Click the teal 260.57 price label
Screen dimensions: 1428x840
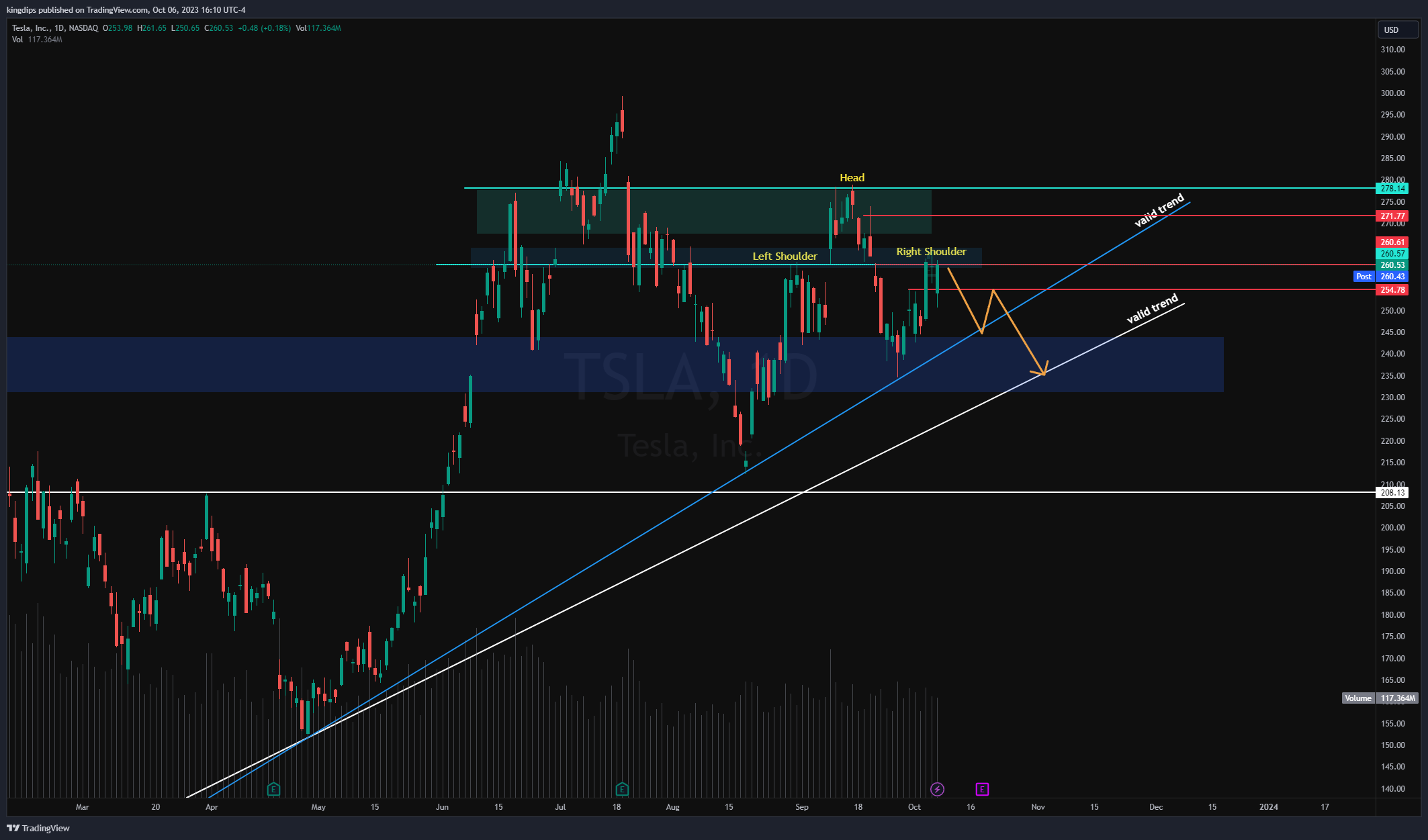(x=1392, y=254)
